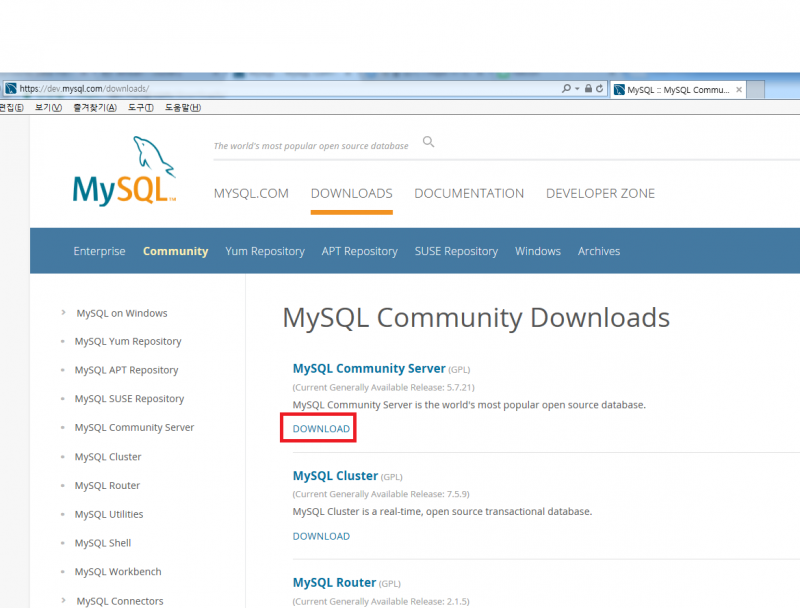Click 'Current Generally Available Release: 7.5.9' text
Image resolution: width=800 pixels, height=608 pixels.
tap(381, 494)
